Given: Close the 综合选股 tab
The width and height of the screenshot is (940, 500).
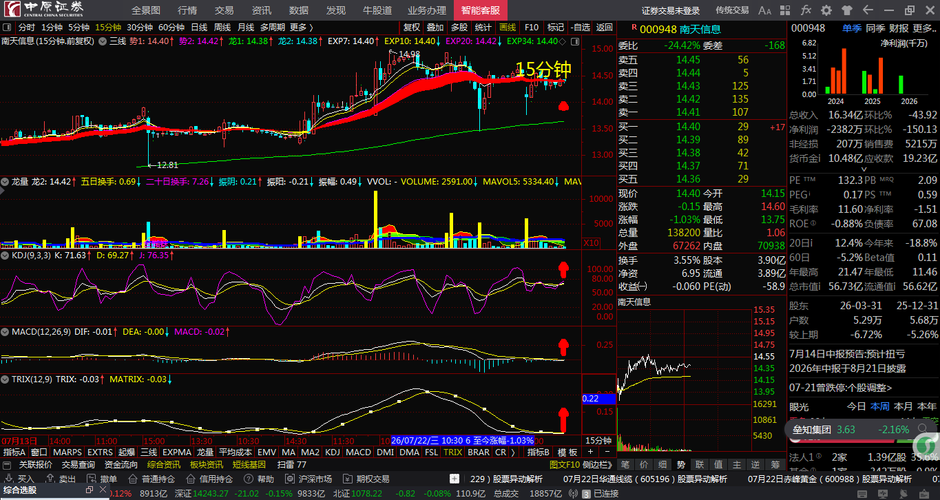Looking at the screenshot, I should pyautogui.click(x=103, y=490).
